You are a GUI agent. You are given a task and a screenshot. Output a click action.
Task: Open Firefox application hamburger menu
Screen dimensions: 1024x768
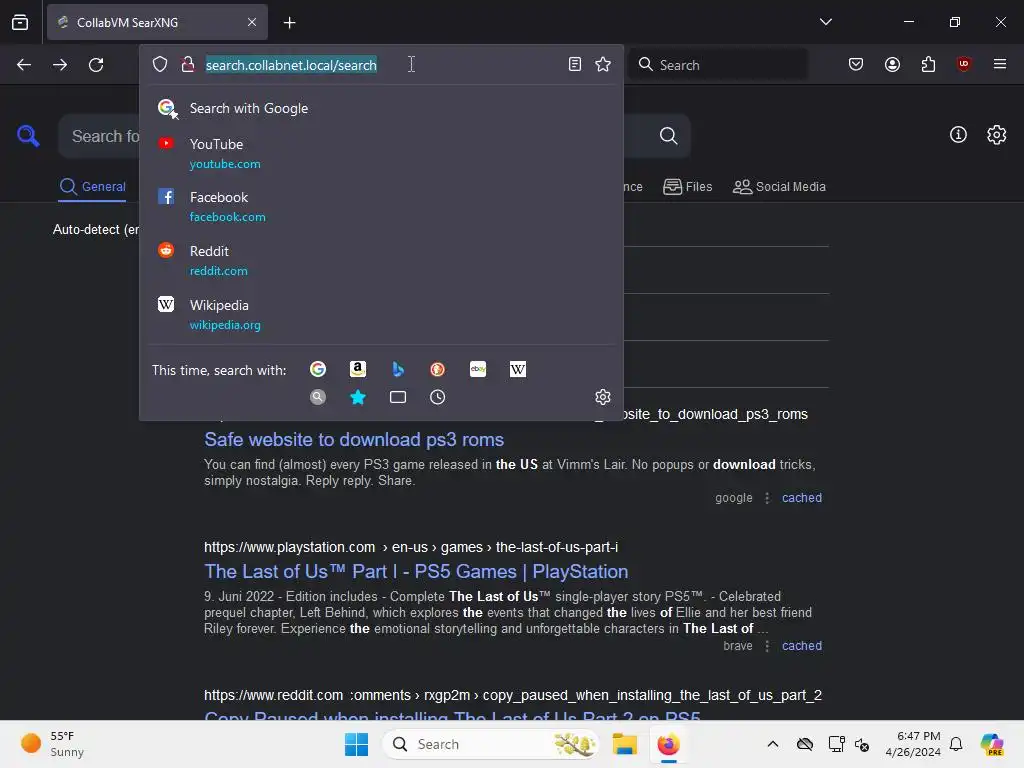(1000, 64)
